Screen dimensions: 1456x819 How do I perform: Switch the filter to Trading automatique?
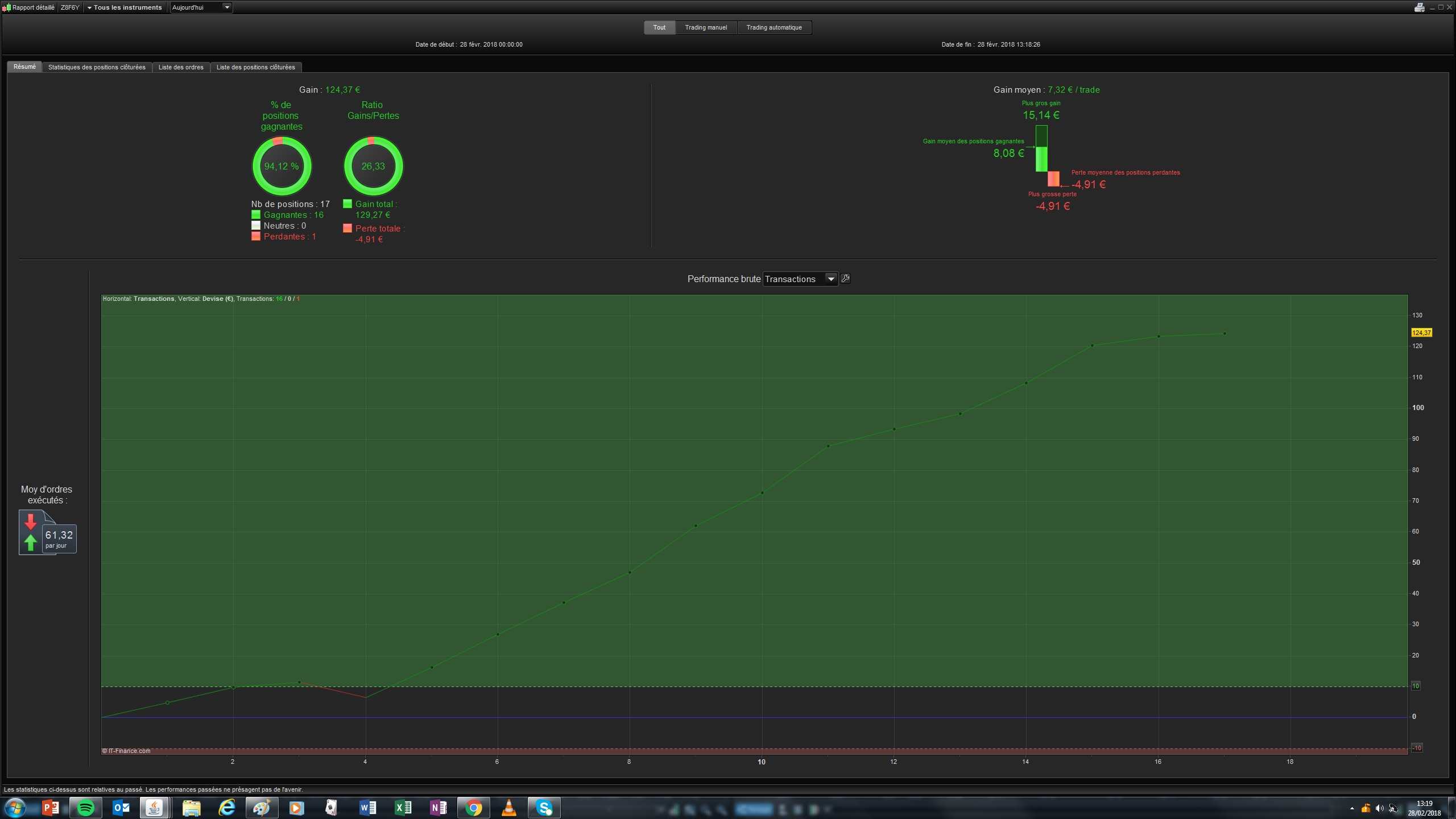coord(773,27)
